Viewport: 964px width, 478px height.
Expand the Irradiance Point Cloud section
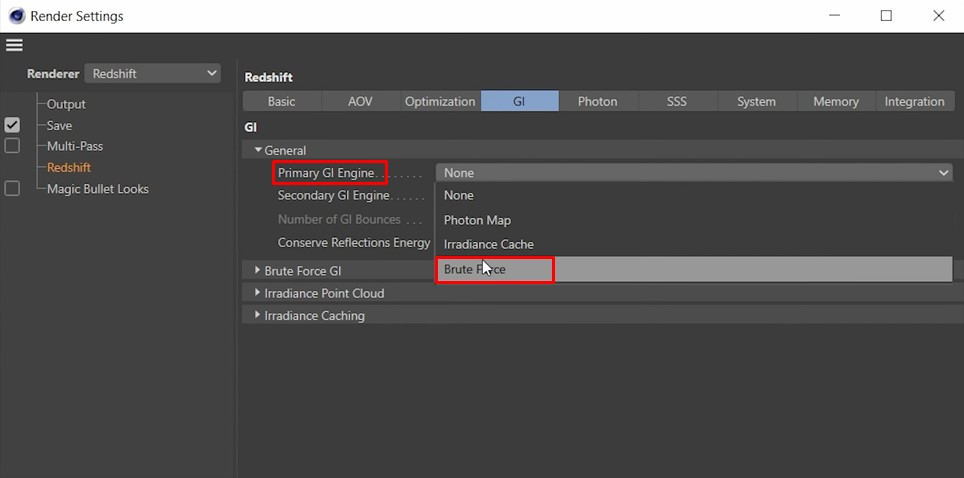(x=258, y=293)
